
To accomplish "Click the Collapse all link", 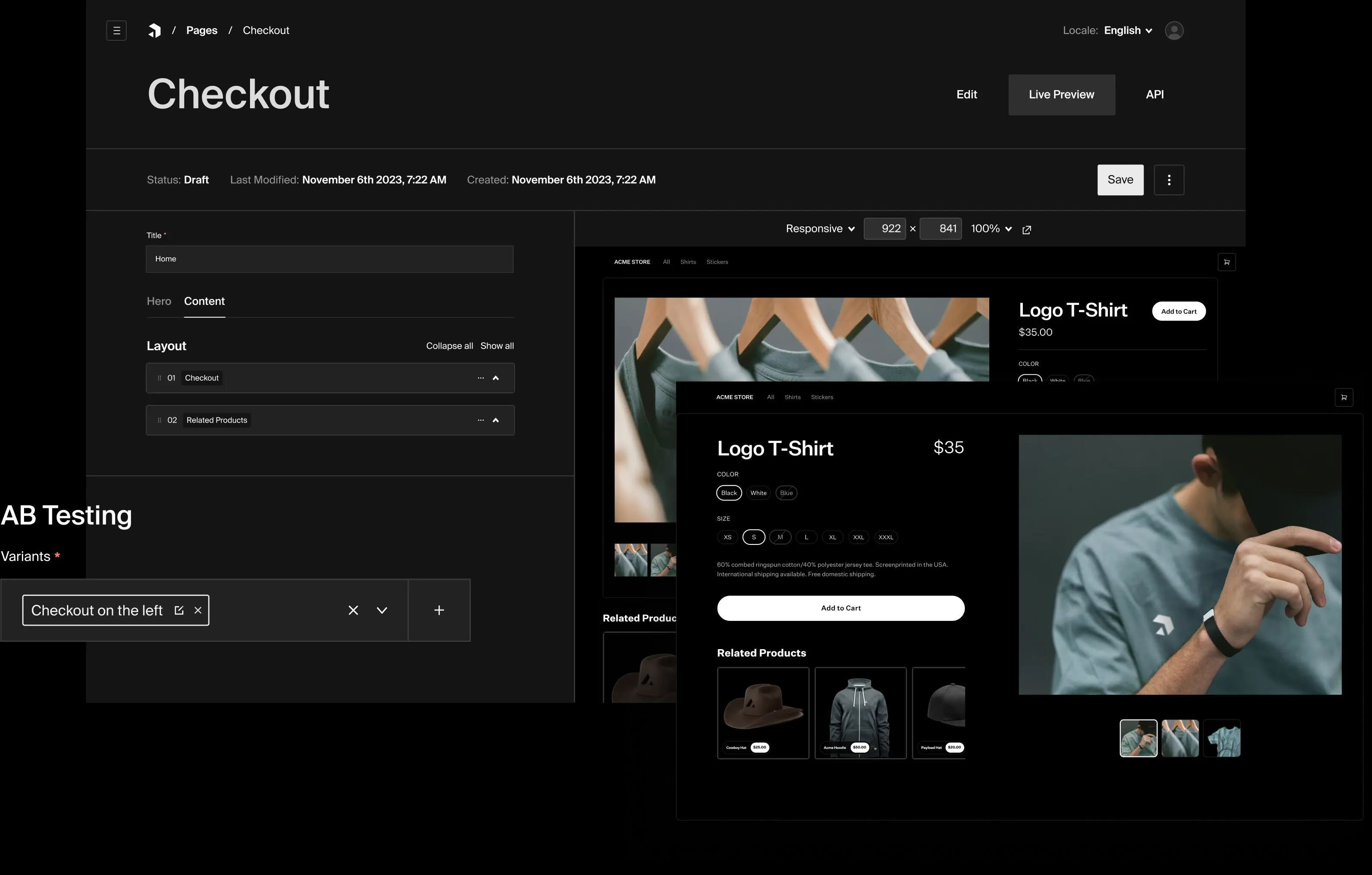I will (449, 346).
